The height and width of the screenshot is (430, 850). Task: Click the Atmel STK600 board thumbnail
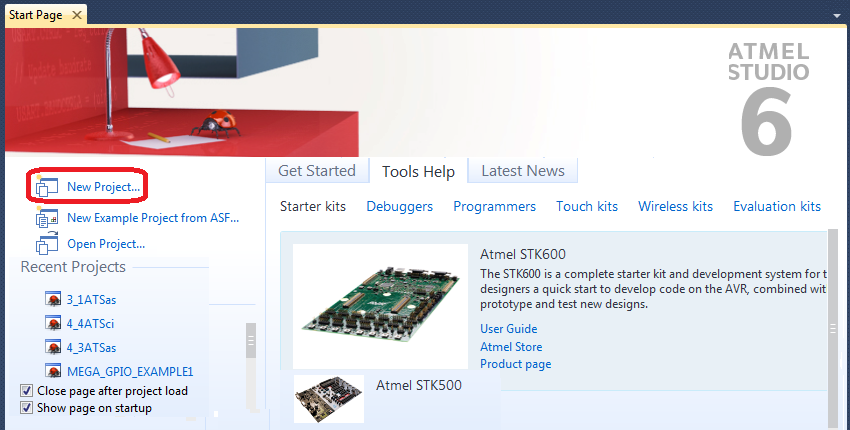[380, 306]
